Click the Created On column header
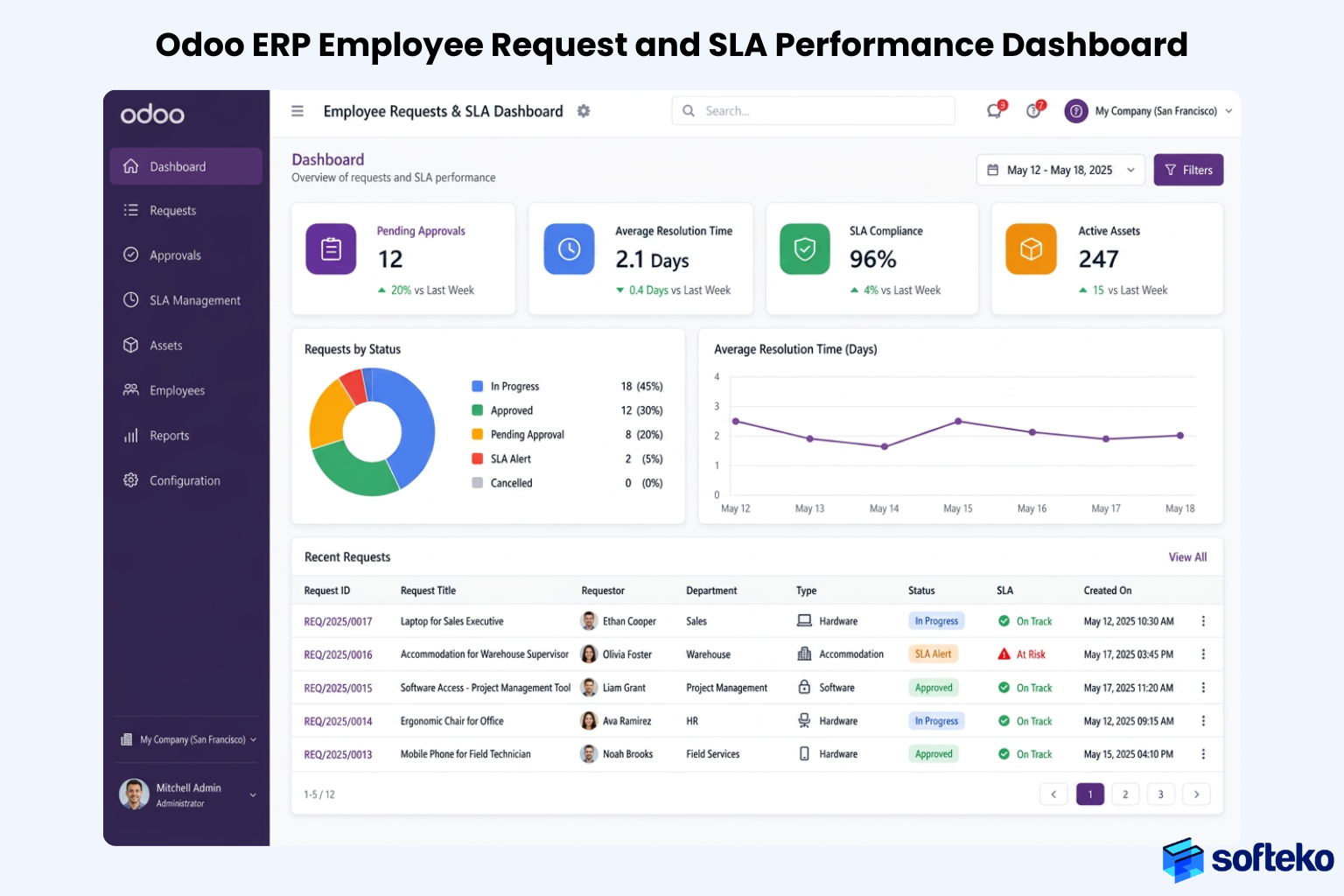The height and width of the screenshot is (896, 1344). 1108,591
